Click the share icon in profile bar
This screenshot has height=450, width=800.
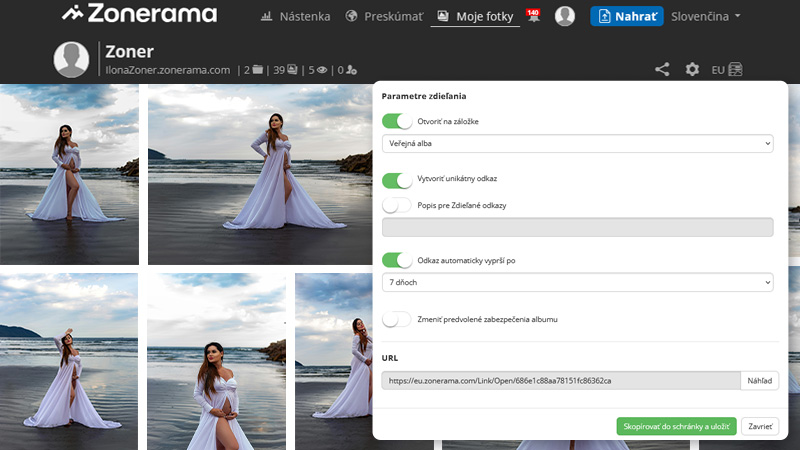pos(662,70)
